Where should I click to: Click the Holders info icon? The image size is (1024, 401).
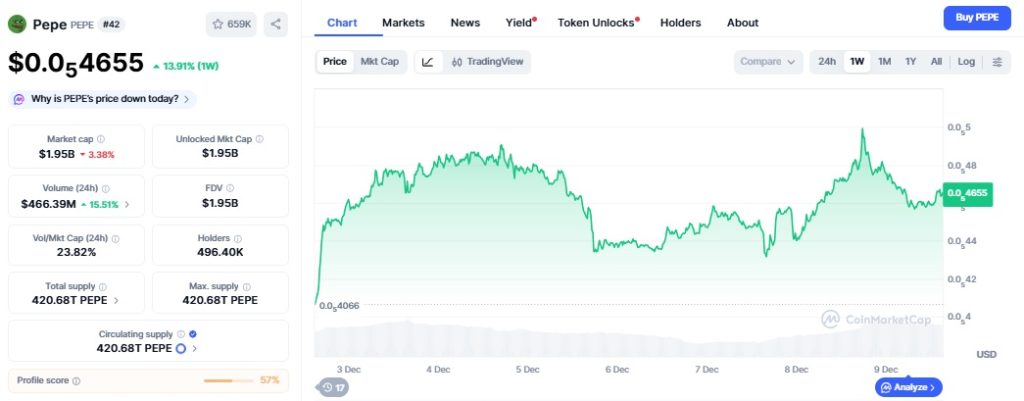click(238, 239)
